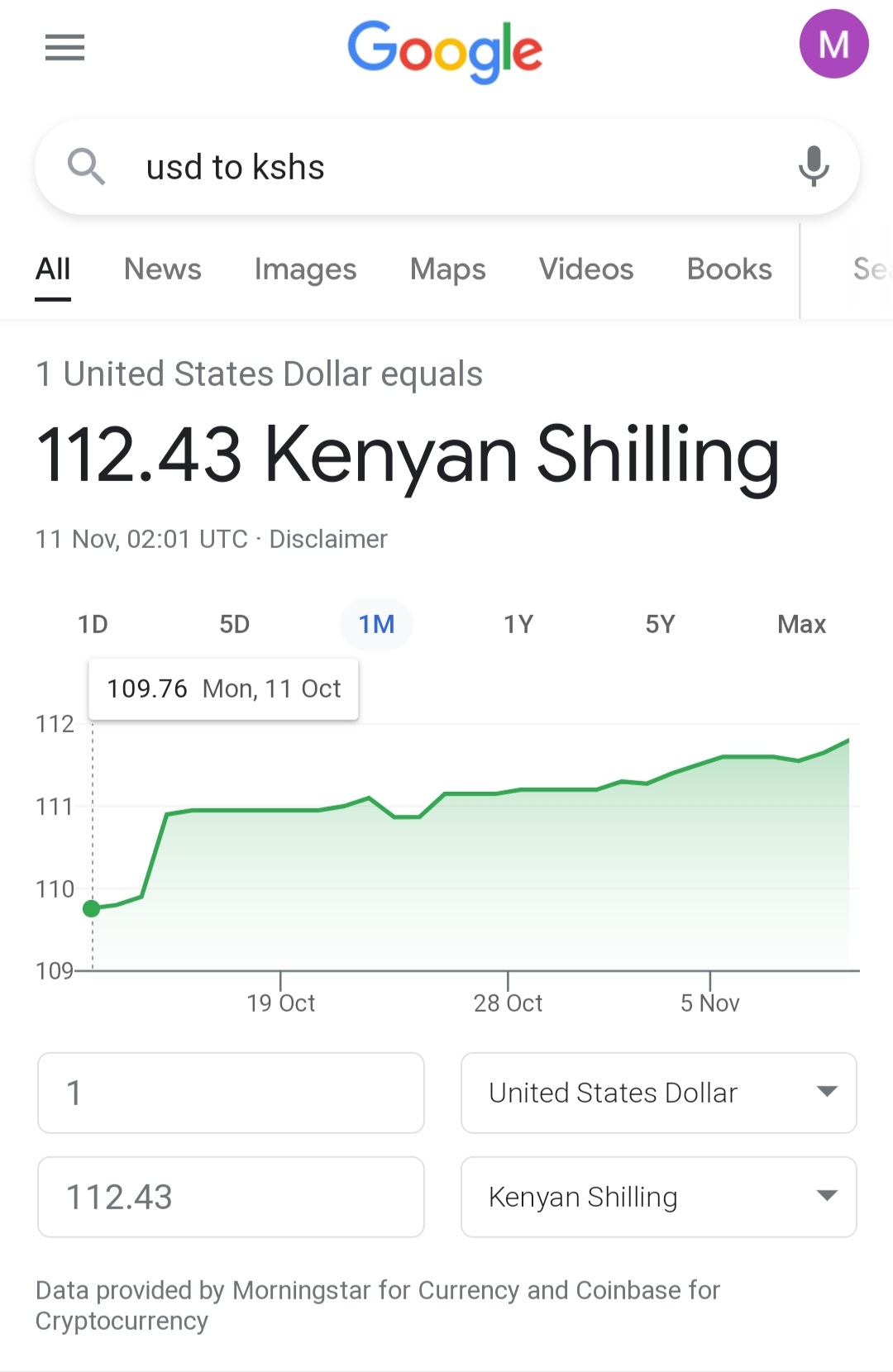Image resolution: width=893 pixels, height=1372 pixels.
Task: Start voice search with microphone
Action: (814, 166)
